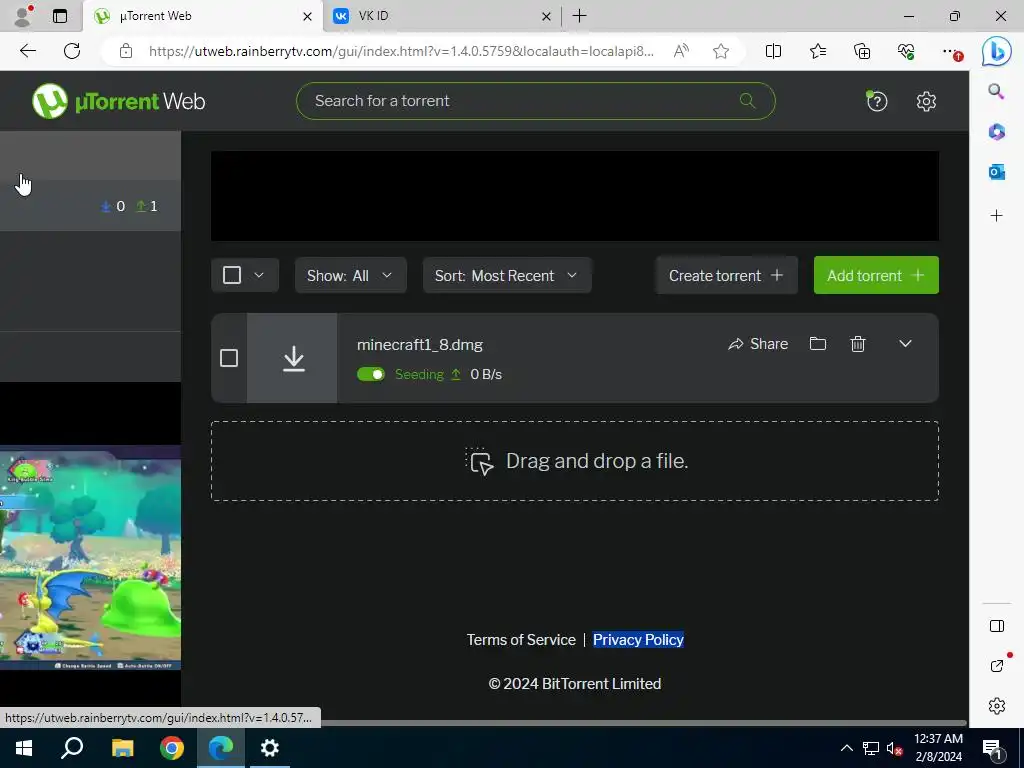Click the horizontal page scrollbar

[643, 722]
